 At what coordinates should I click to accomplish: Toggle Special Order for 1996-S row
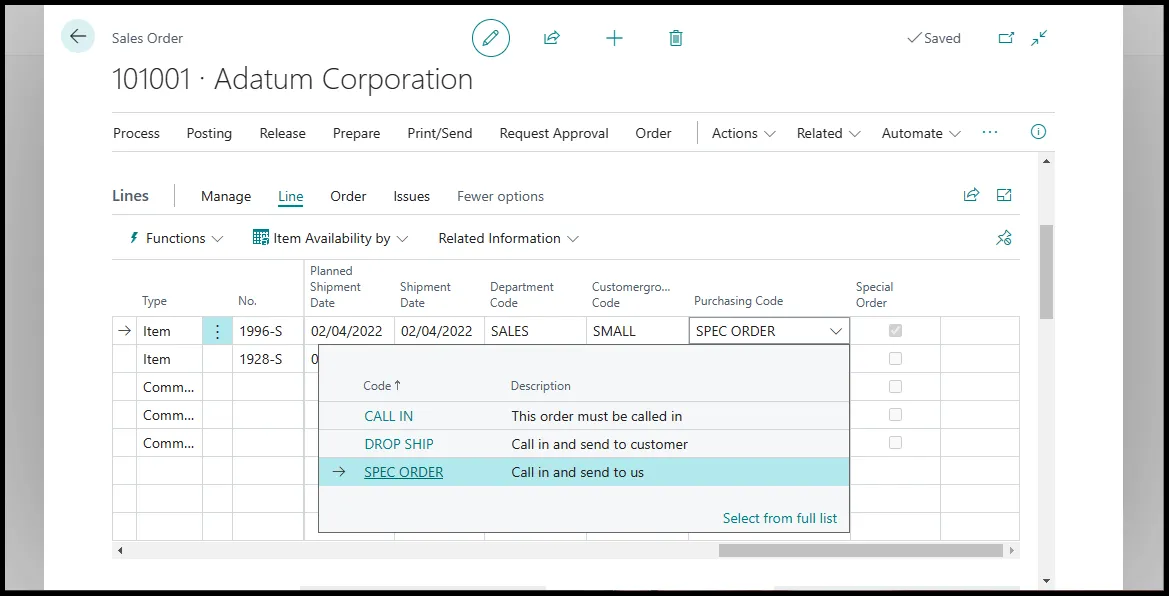coord(895,330)
